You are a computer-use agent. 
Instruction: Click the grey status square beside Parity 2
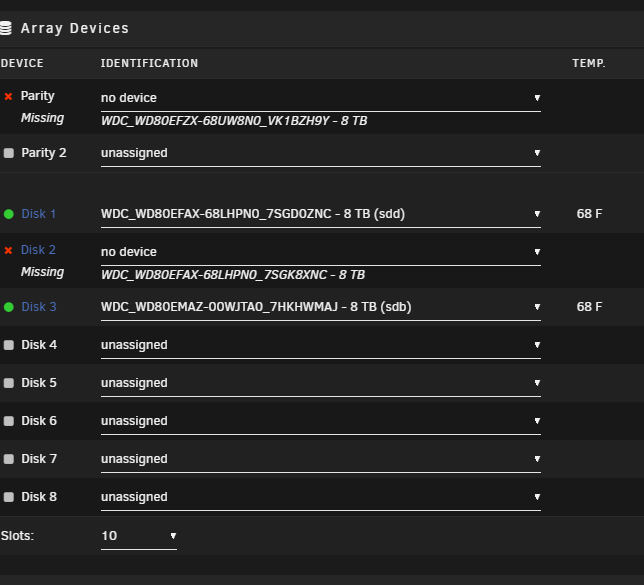pyautogui.click(x=9, y=153)
